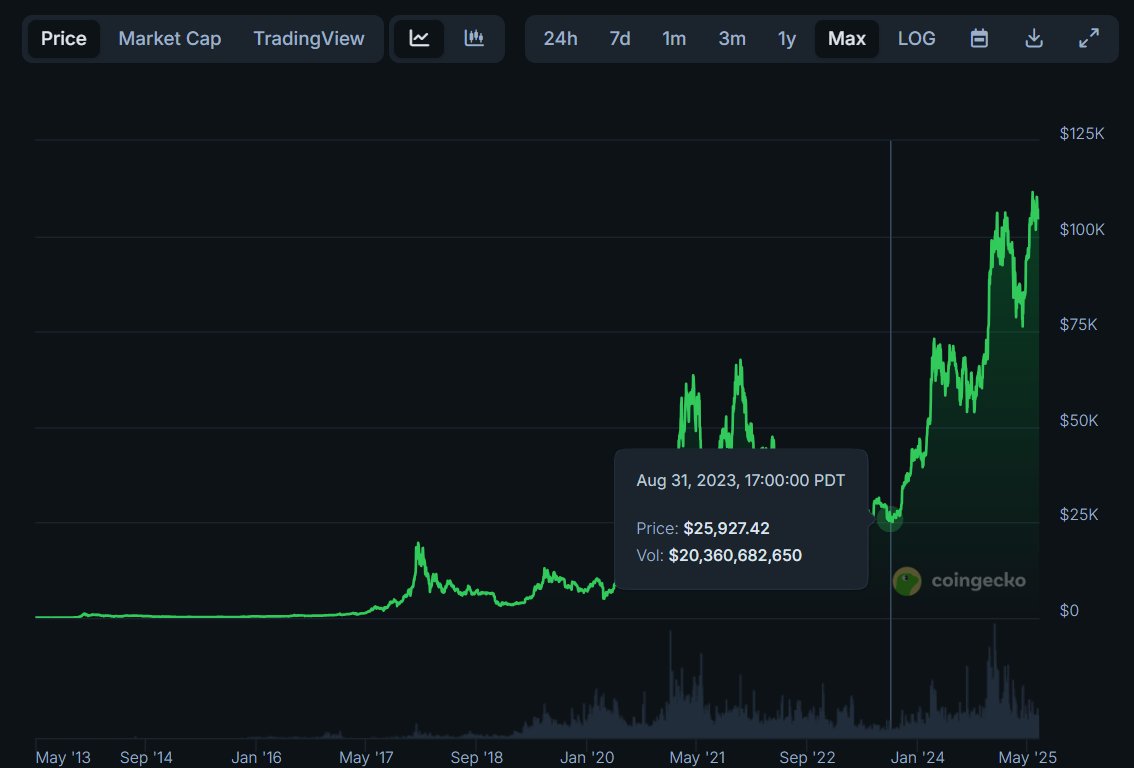This screenshot has width=1134, height=768.
Task: Click the $50K price axis label
Action: point(1078,421)
